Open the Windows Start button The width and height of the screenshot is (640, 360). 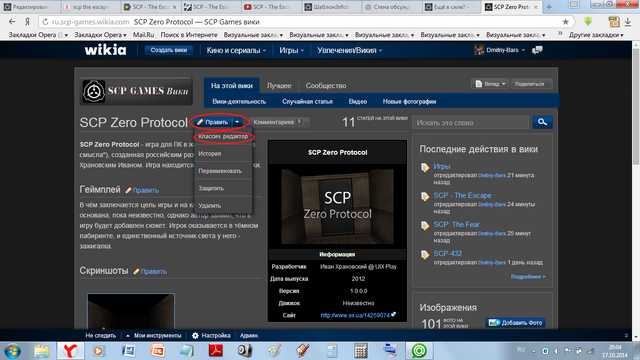[x=12, y=351]
